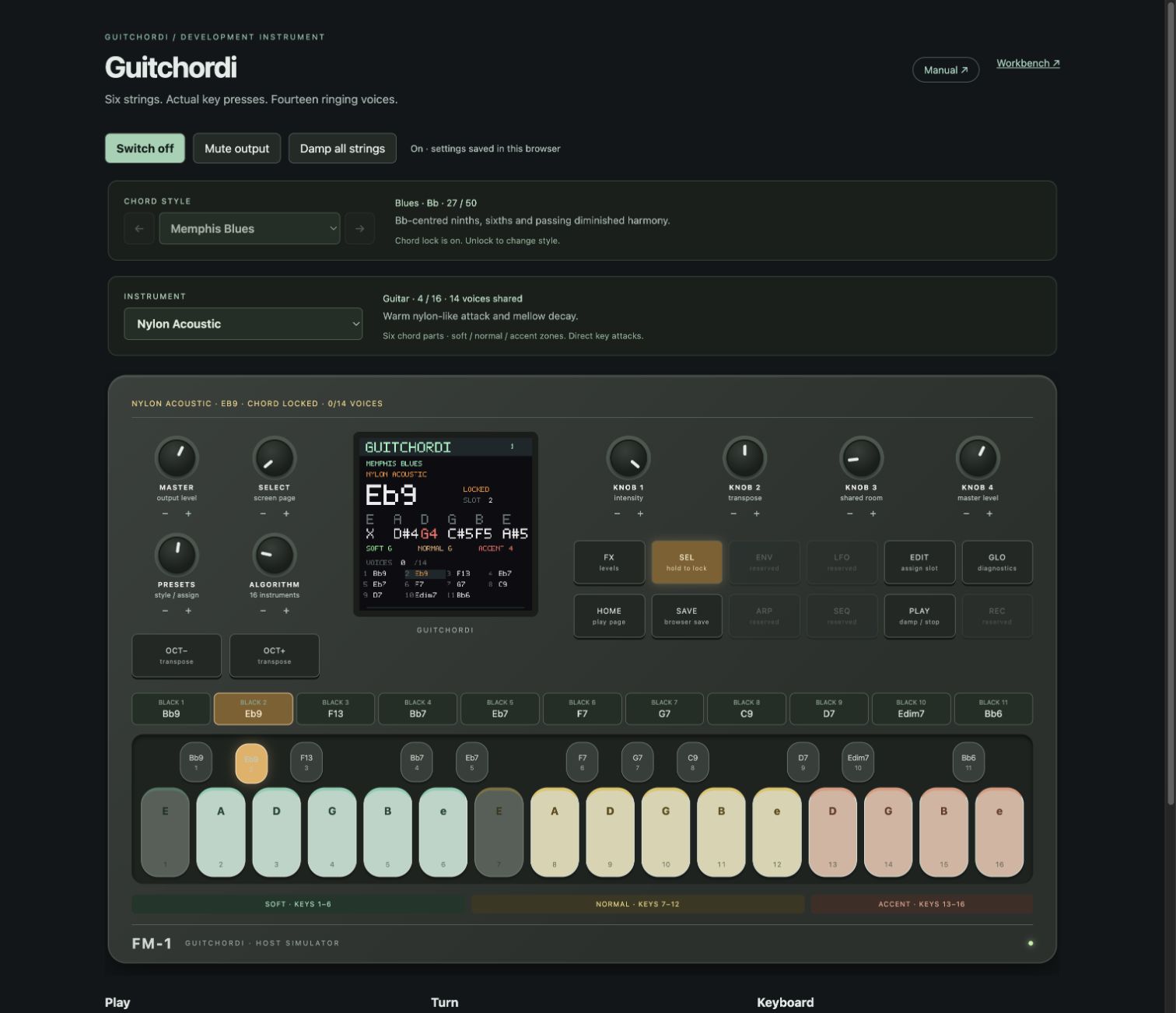Viewport: 1176px width, 1013px height.
Task: Toggle Mute output
Action: pos(236,149)
